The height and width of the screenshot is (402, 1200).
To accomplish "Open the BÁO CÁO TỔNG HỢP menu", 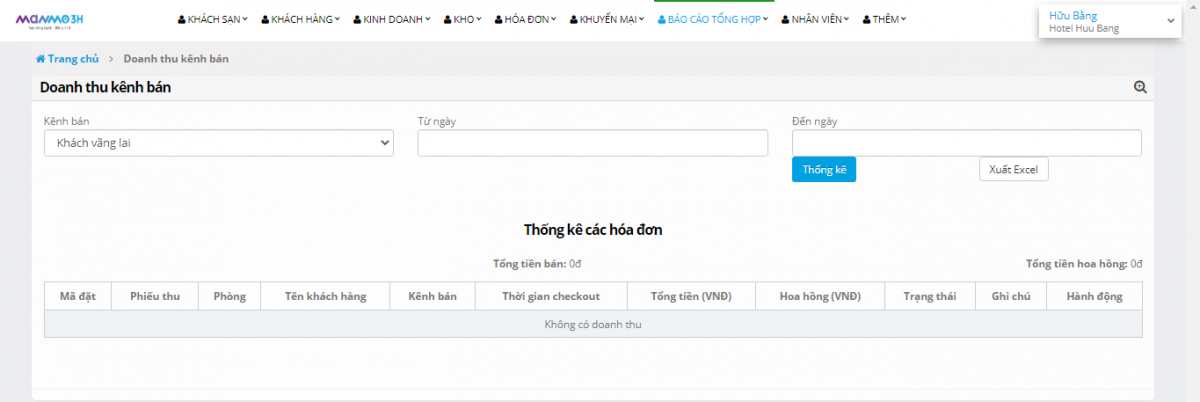I will (712, 19).
